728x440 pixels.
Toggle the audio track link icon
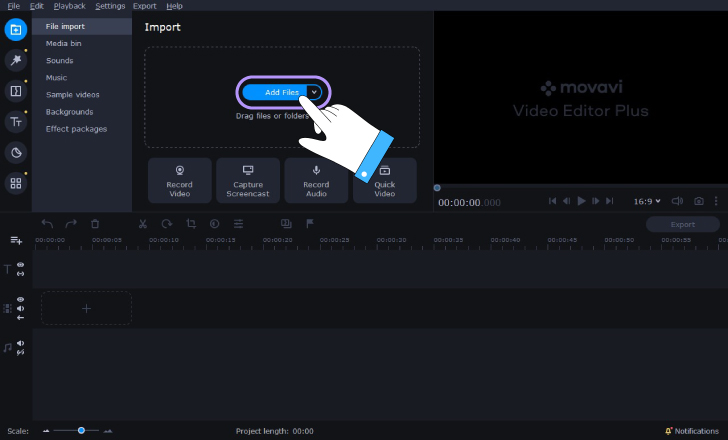click(x=20, y=353)
